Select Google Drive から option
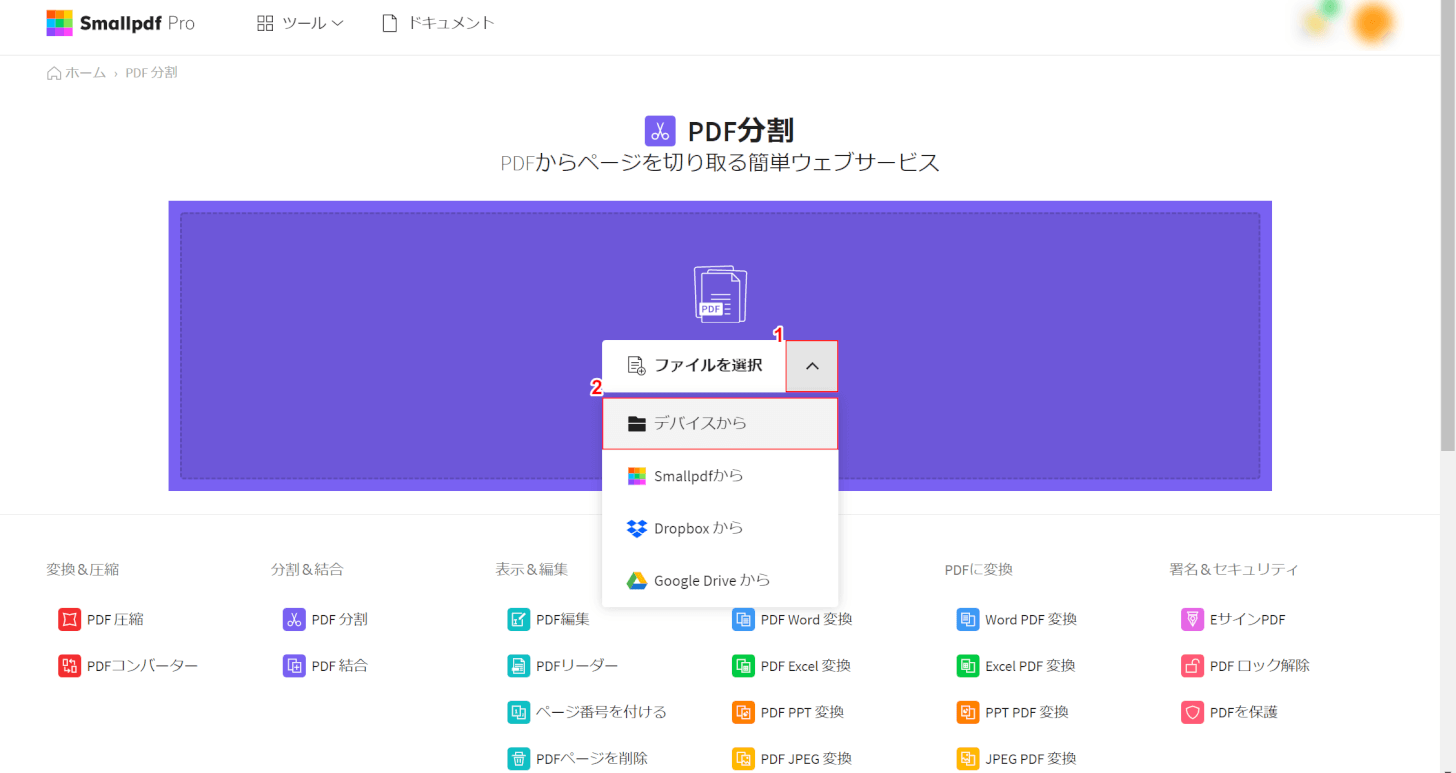Screen dimensions: 1456x773 720,580
